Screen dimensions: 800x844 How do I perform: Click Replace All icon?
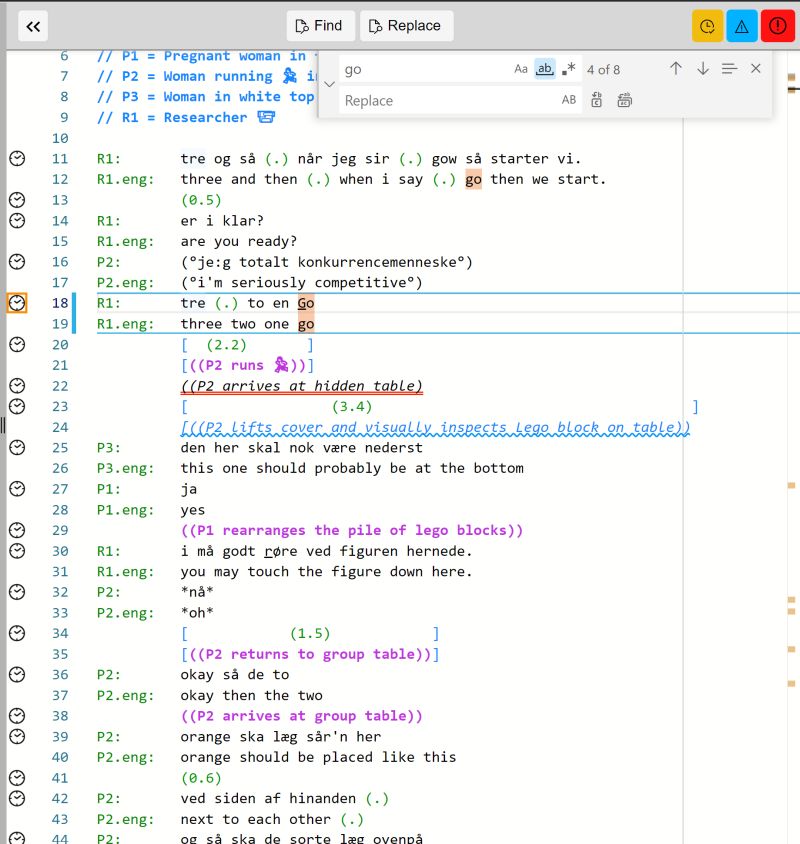tap(624, 100)
